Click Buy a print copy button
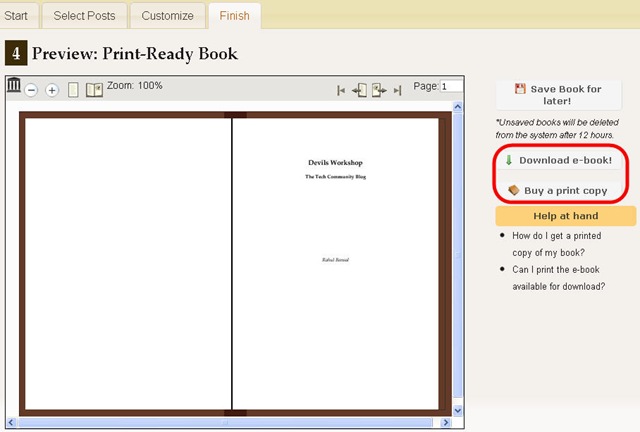This screenshot has height=432, width=640. coord(559,191)
